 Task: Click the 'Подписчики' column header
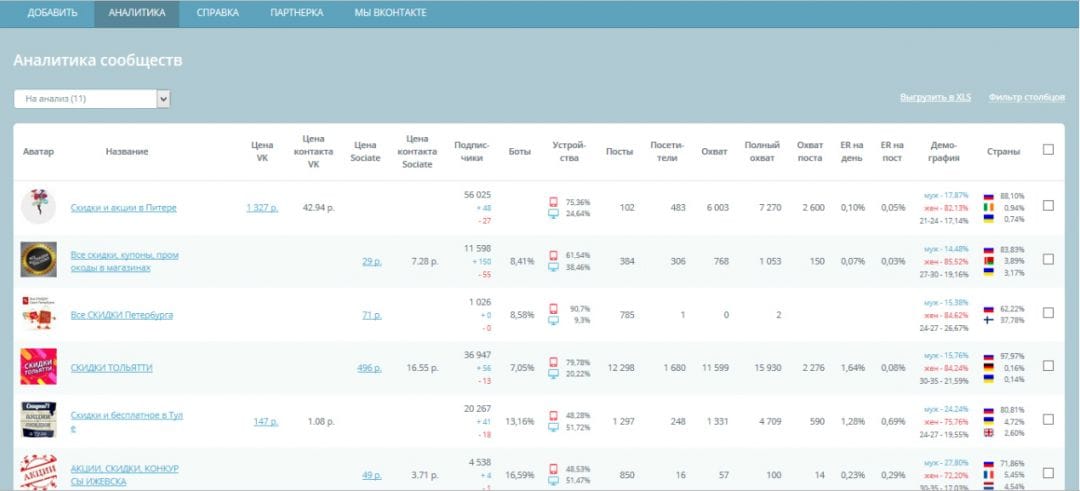pyautogui.click(x=472, y=152)
